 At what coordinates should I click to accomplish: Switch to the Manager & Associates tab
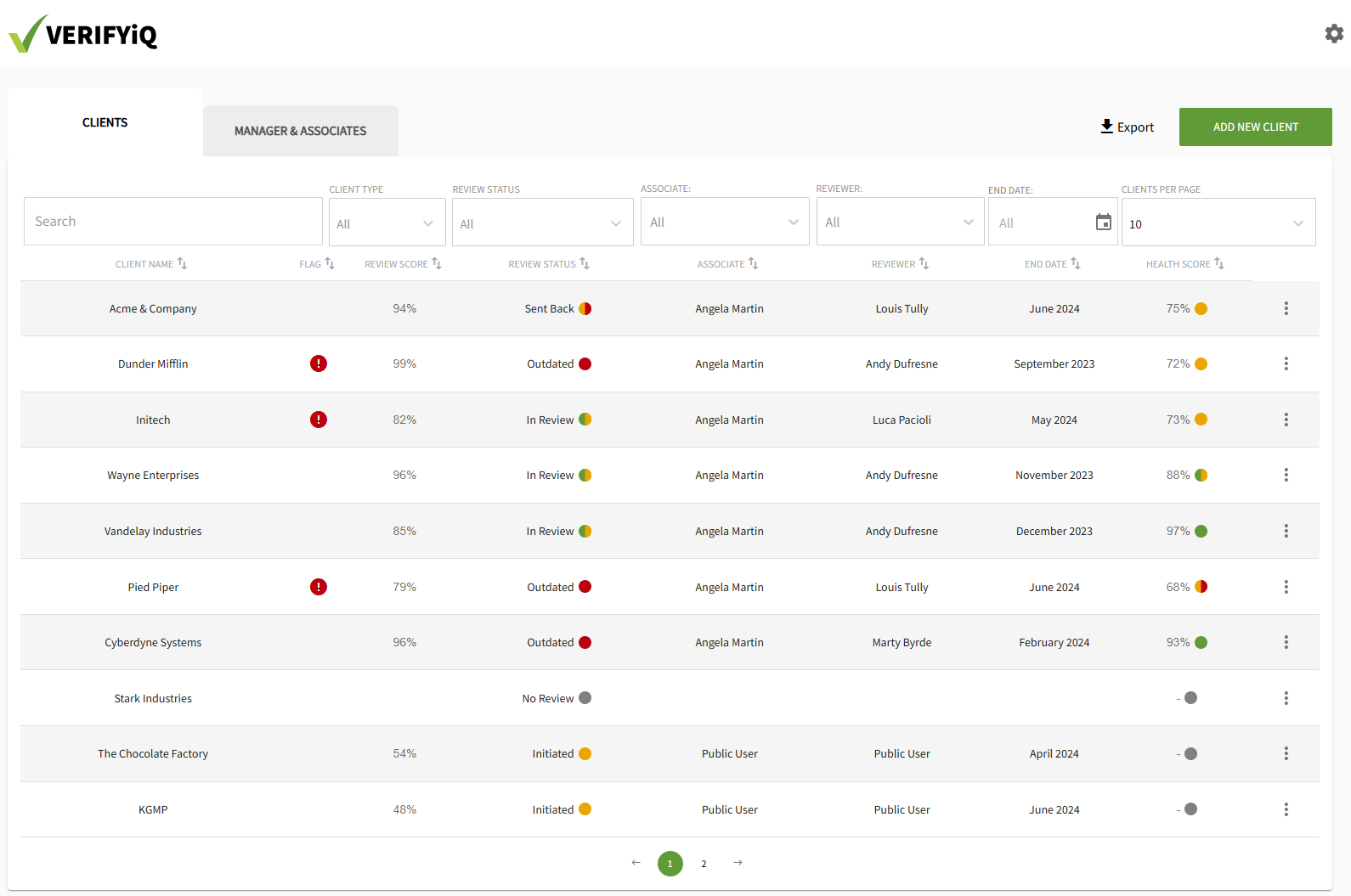301,131
